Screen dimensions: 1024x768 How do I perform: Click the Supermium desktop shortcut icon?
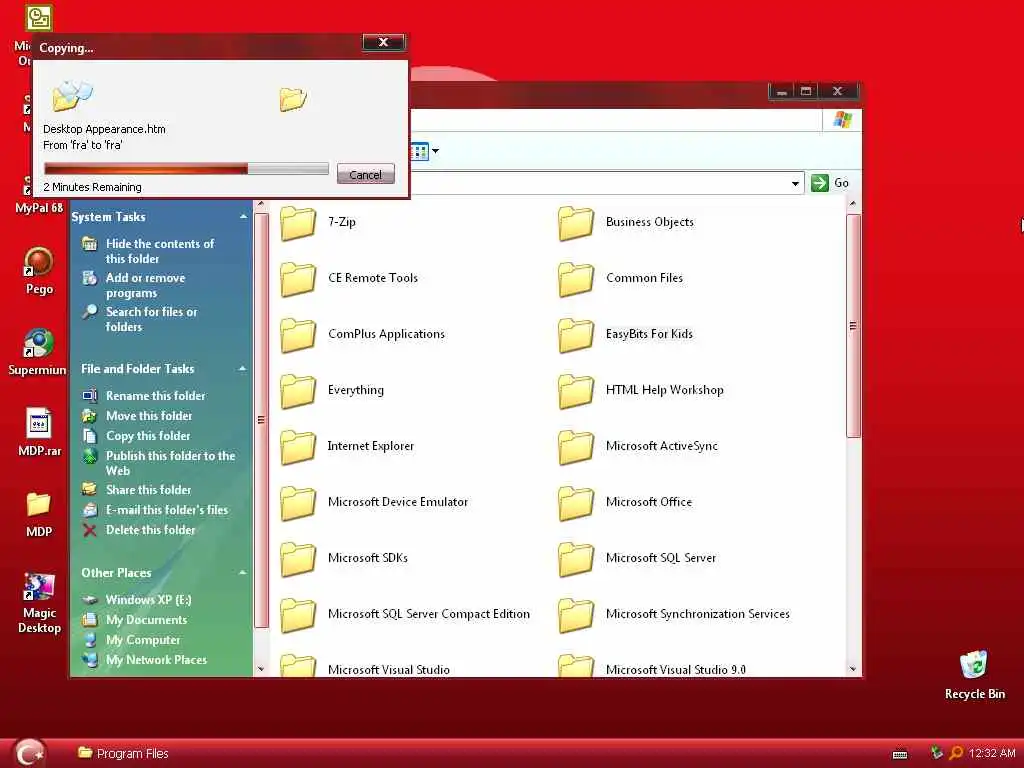39,343
